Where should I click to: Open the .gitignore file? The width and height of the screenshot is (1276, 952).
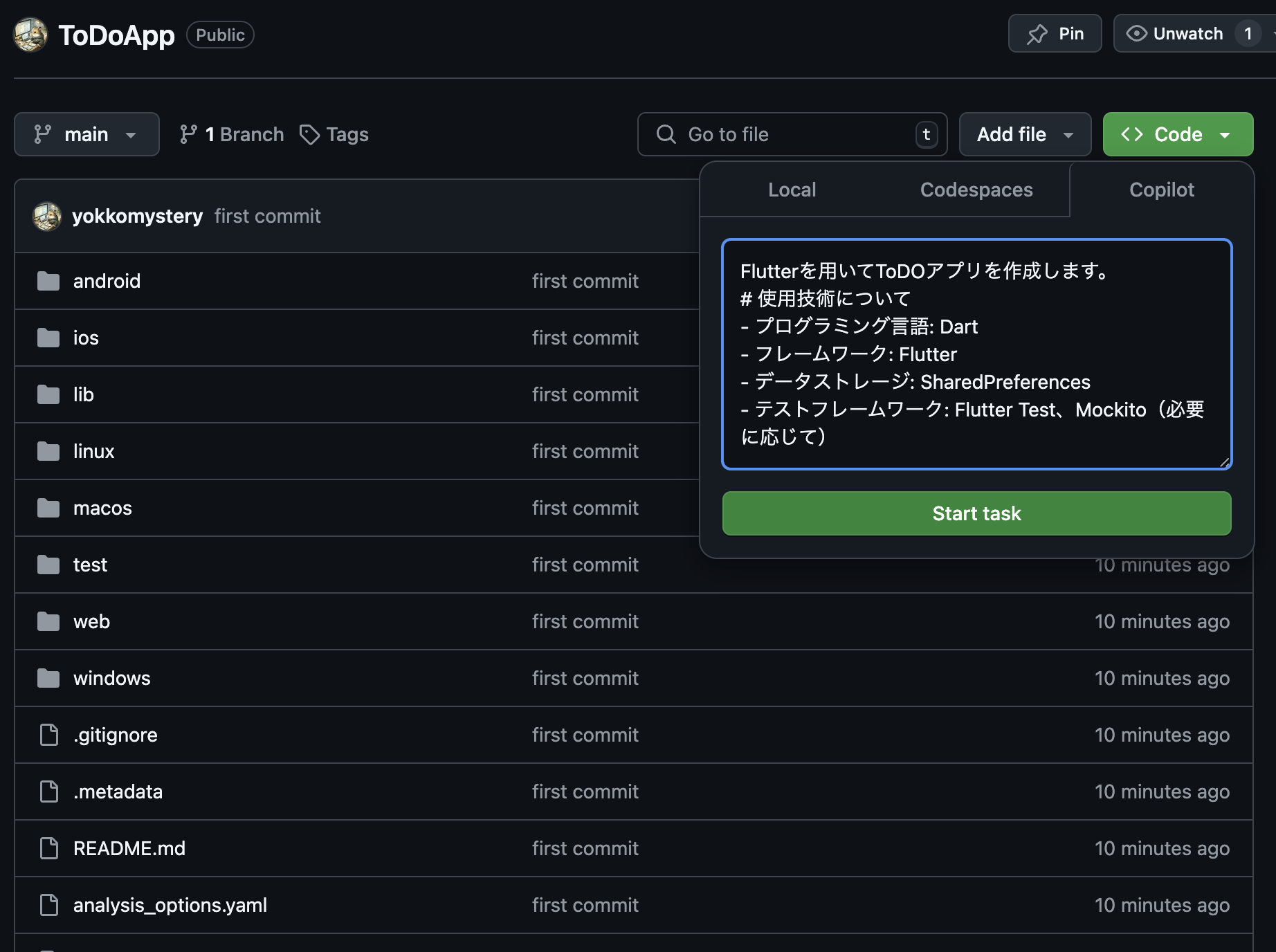[x=116, y=735]
